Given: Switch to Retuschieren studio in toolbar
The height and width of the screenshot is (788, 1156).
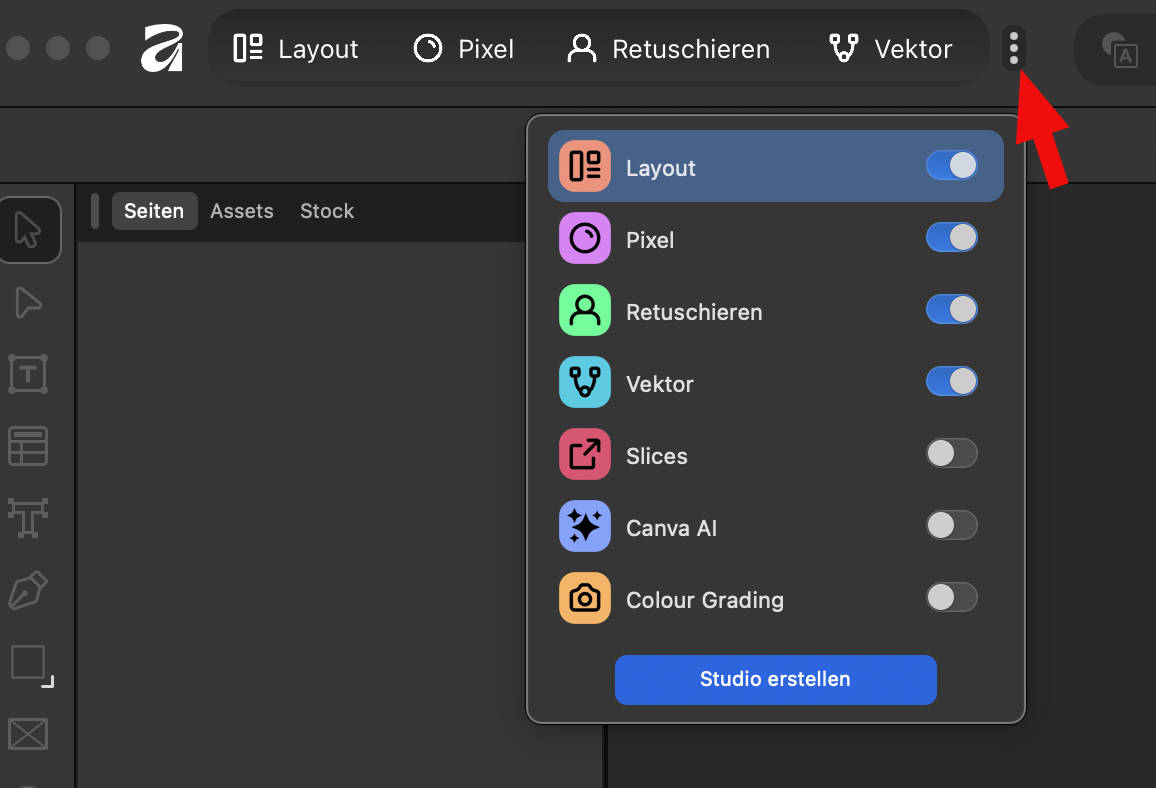Looking at the screenshot, I should click(668, 49).
